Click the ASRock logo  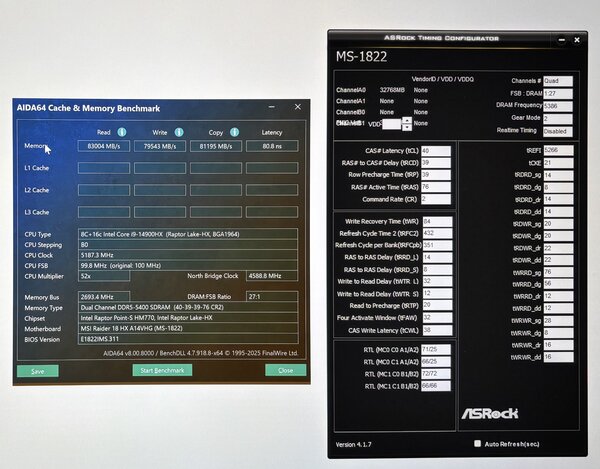click(489, 413)
